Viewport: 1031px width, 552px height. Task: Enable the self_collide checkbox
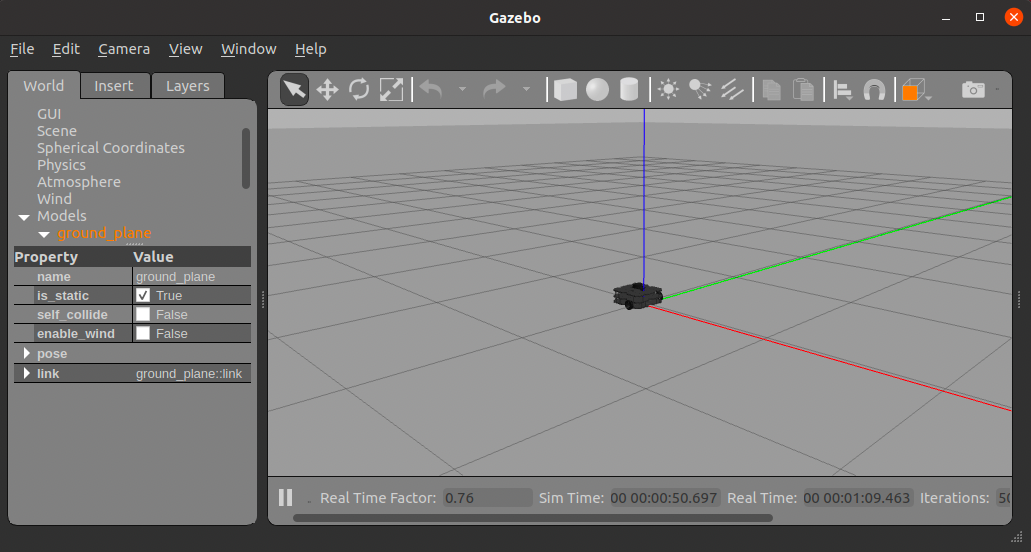pyautogui.click(x=143, y=315)
